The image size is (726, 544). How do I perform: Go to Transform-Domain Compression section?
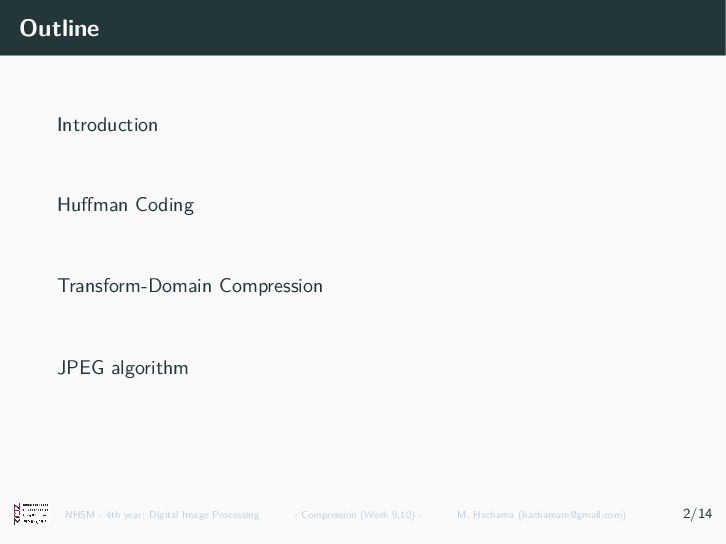coord(190,286)
